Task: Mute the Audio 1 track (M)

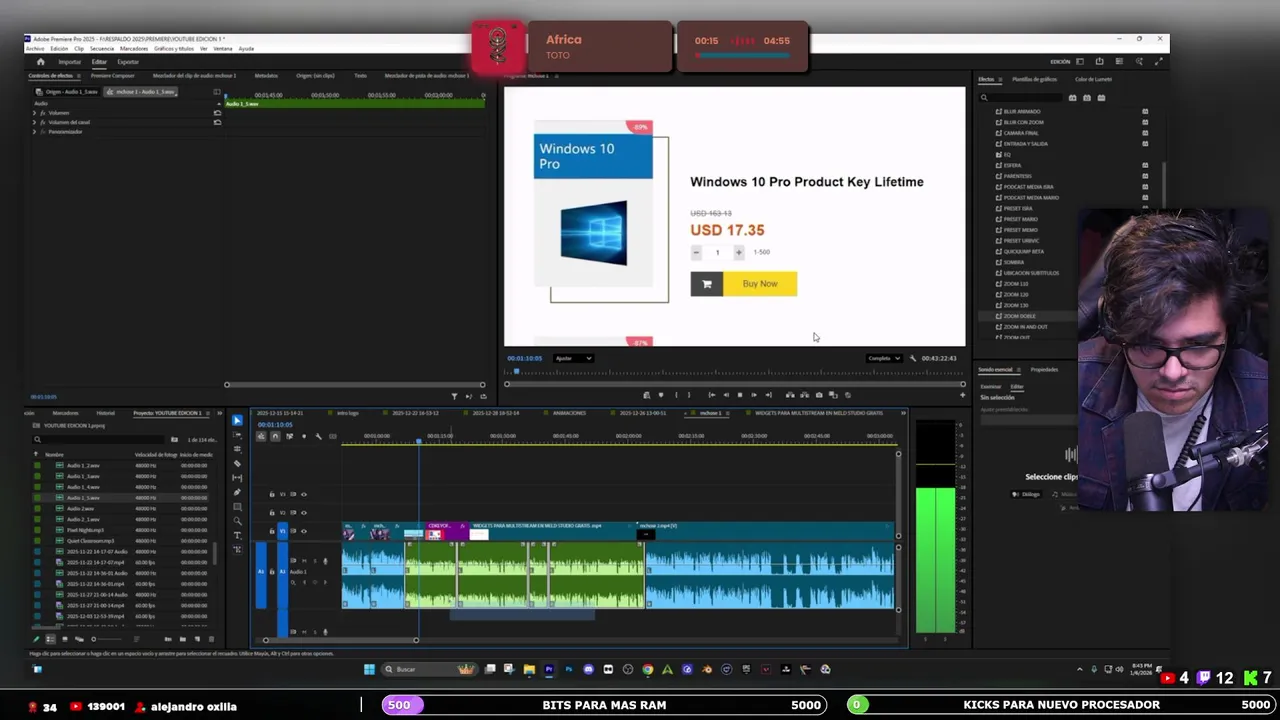Action: pos(304,561)
